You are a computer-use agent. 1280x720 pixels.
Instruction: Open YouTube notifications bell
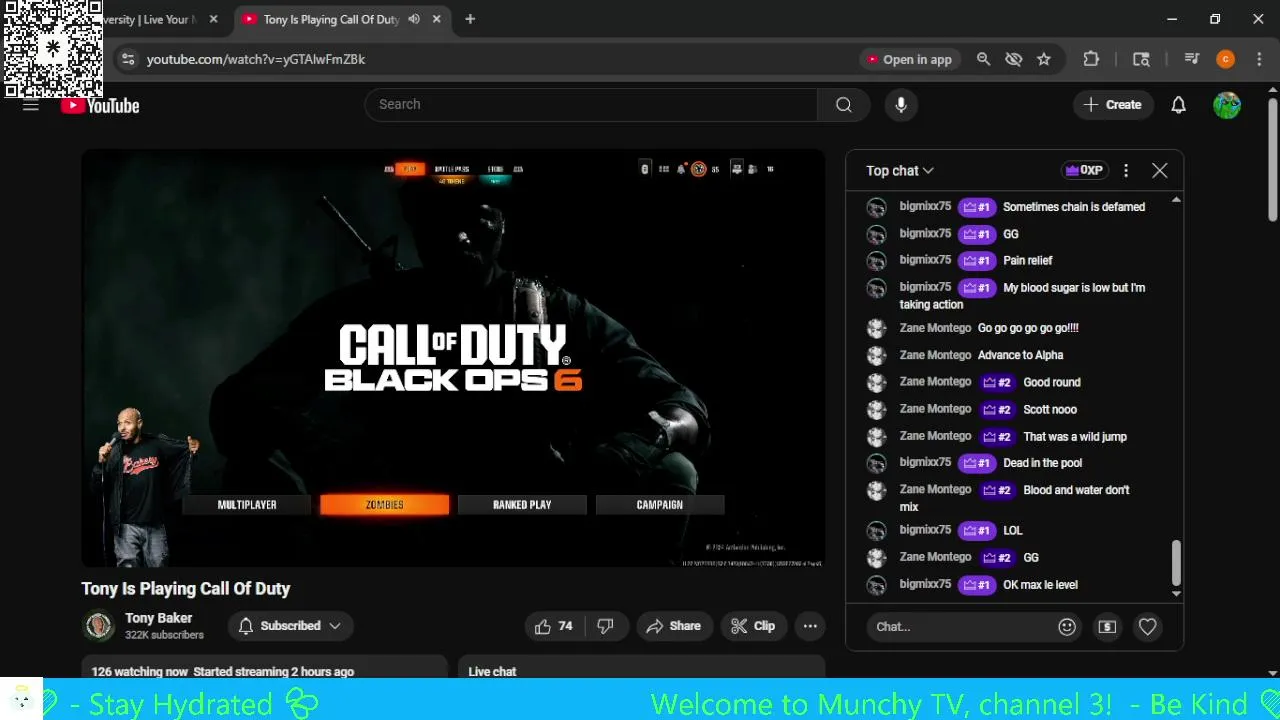(x=1178, y=105)
